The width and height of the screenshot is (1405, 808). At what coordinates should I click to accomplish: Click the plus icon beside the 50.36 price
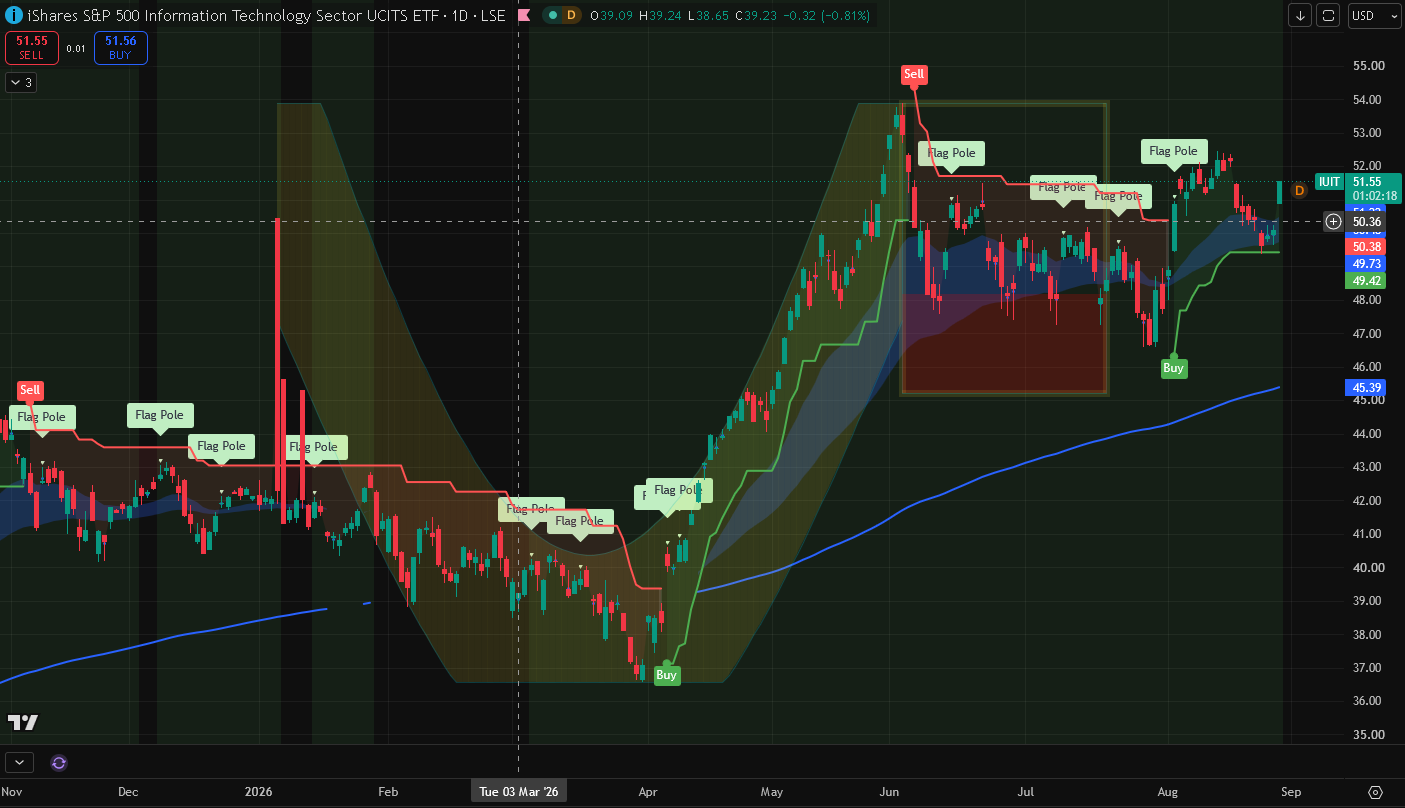click(1333, 221)
